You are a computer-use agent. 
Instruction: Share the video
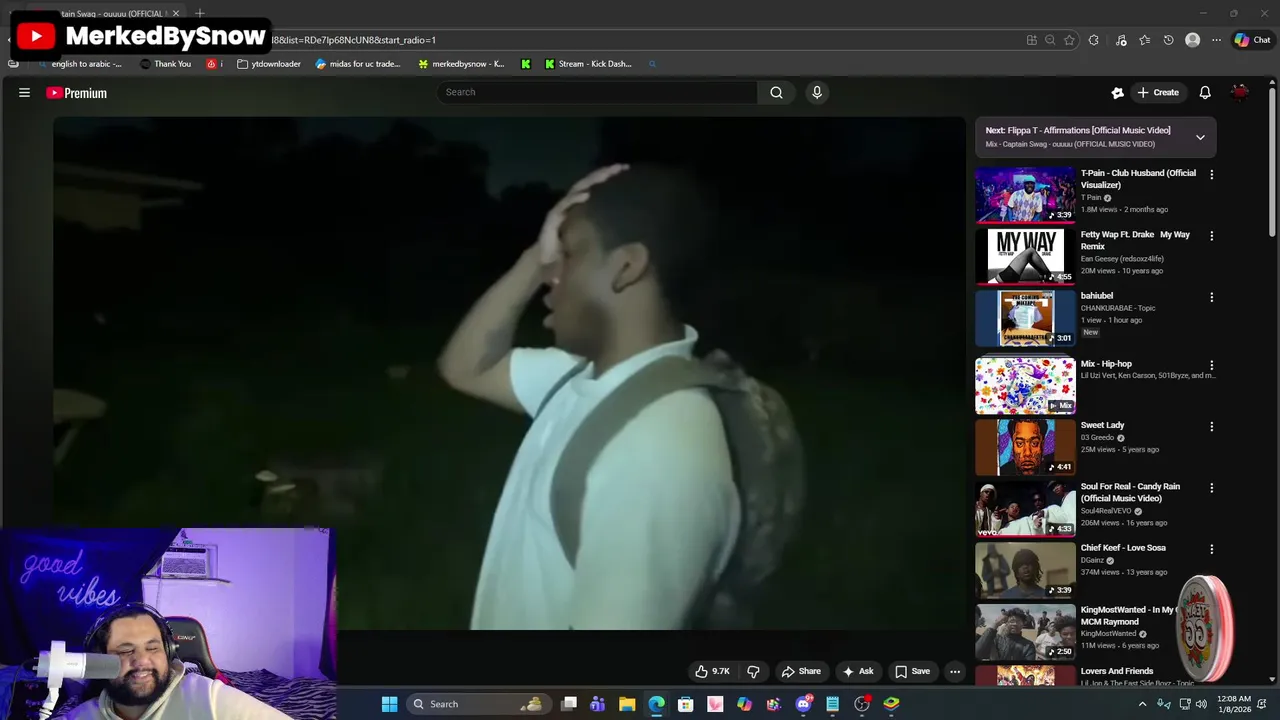coord(801,671)
